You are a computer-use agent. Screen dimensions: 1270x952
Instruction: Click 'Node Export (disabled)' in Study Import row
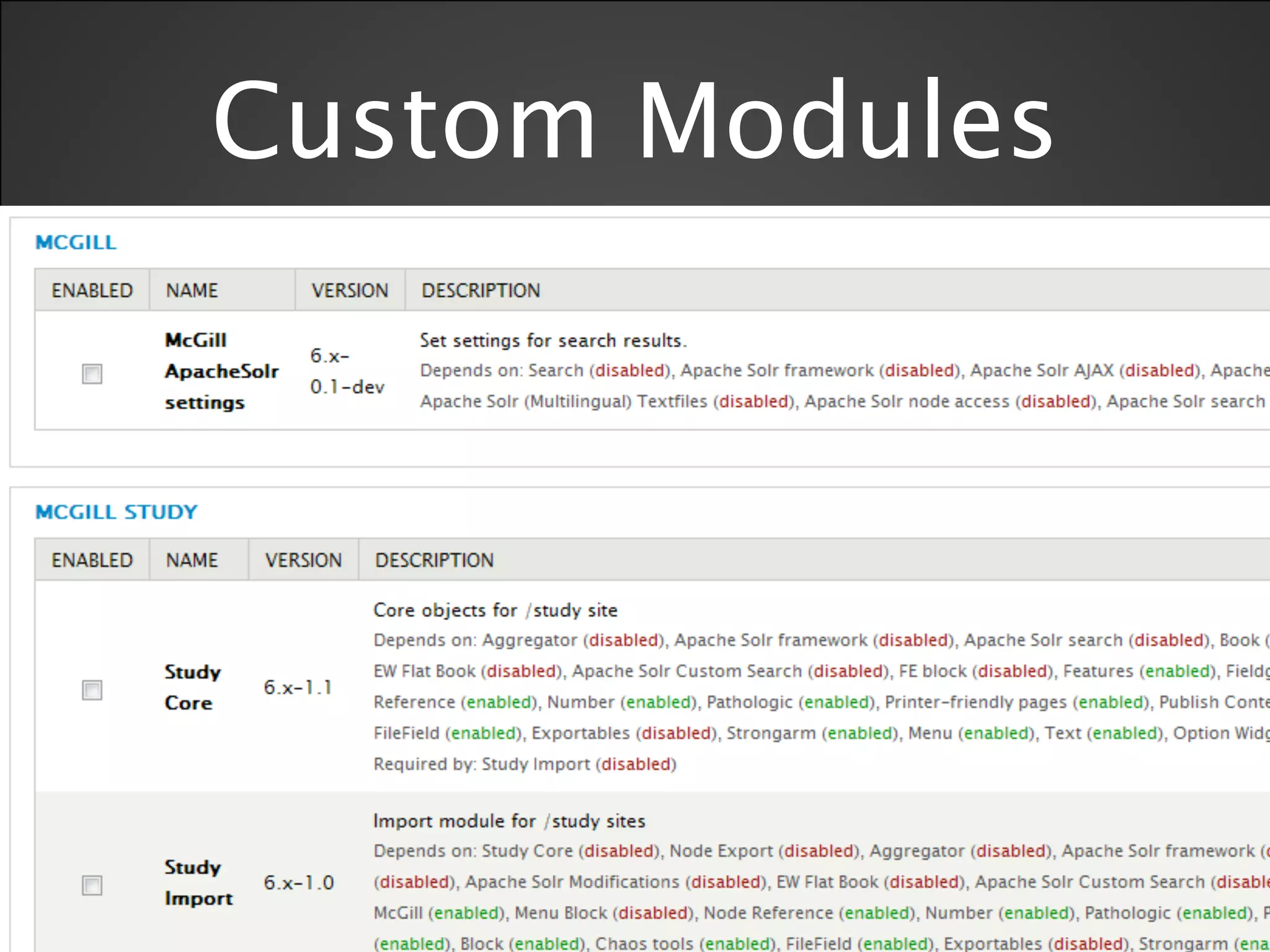click(x=764, y=851)
